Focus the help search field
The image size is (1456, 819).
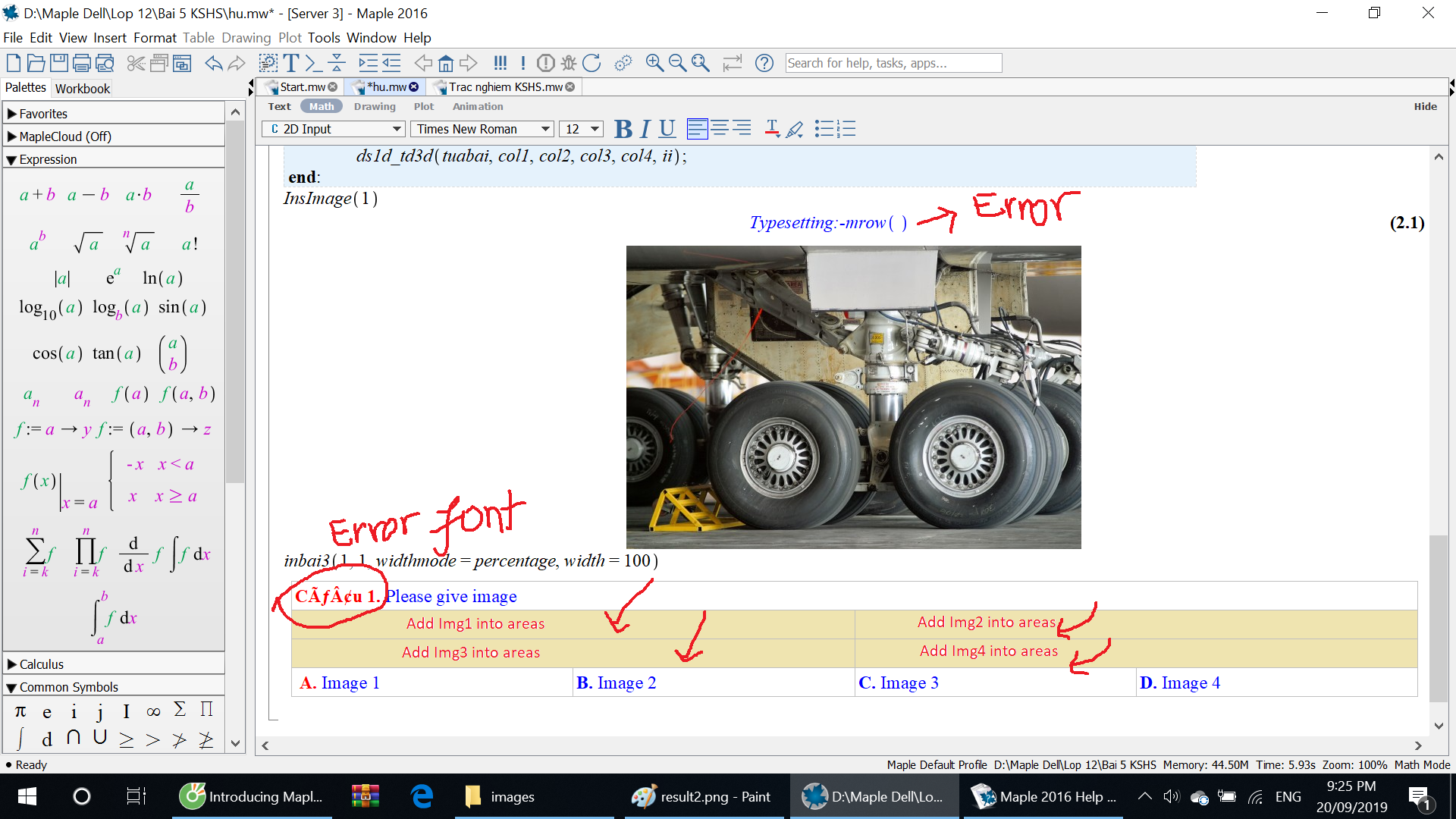click(893, 63)
